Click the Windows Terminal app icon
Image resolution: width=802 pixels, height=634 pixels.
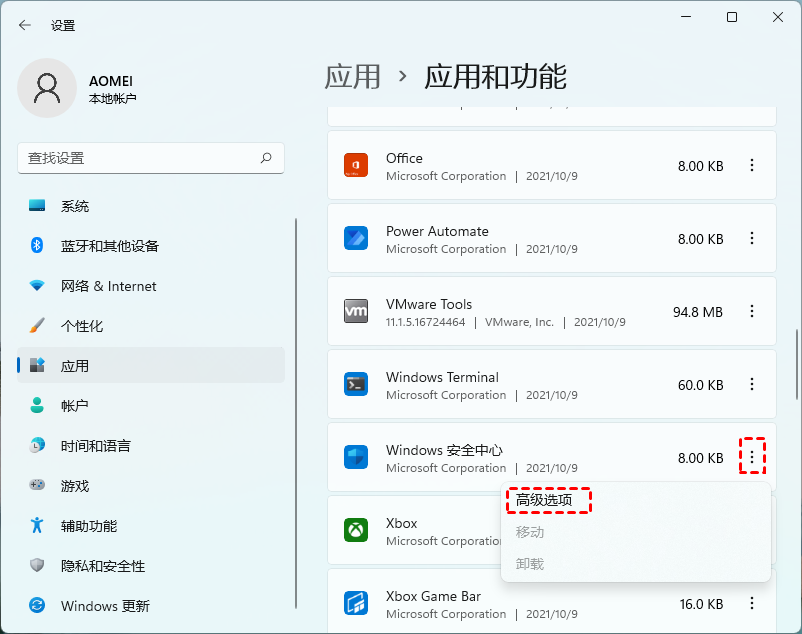pyautogui.click(x=358, y=385)
